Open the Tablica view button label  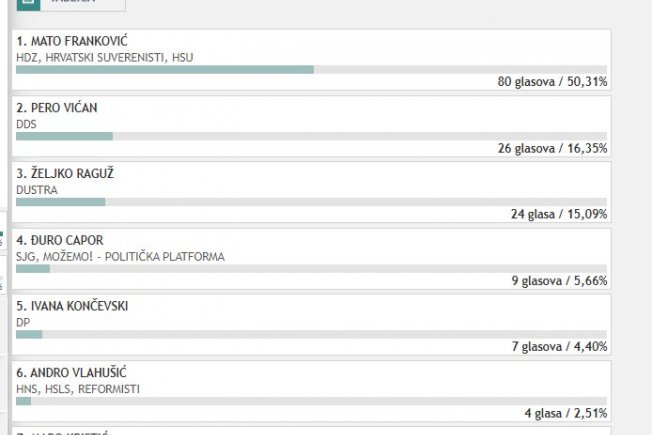click(x=72, y=2)
